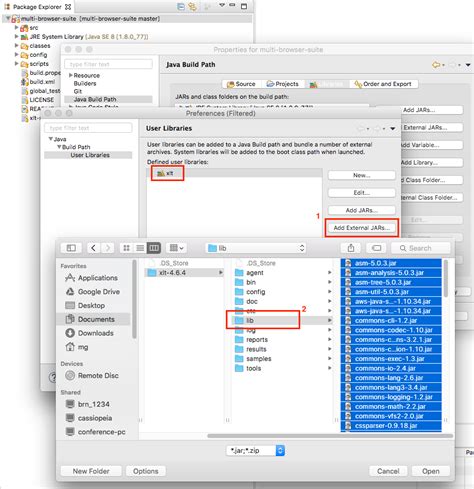
Task: Select shared computer cassiopeia
Action: [x=89, y=418]
